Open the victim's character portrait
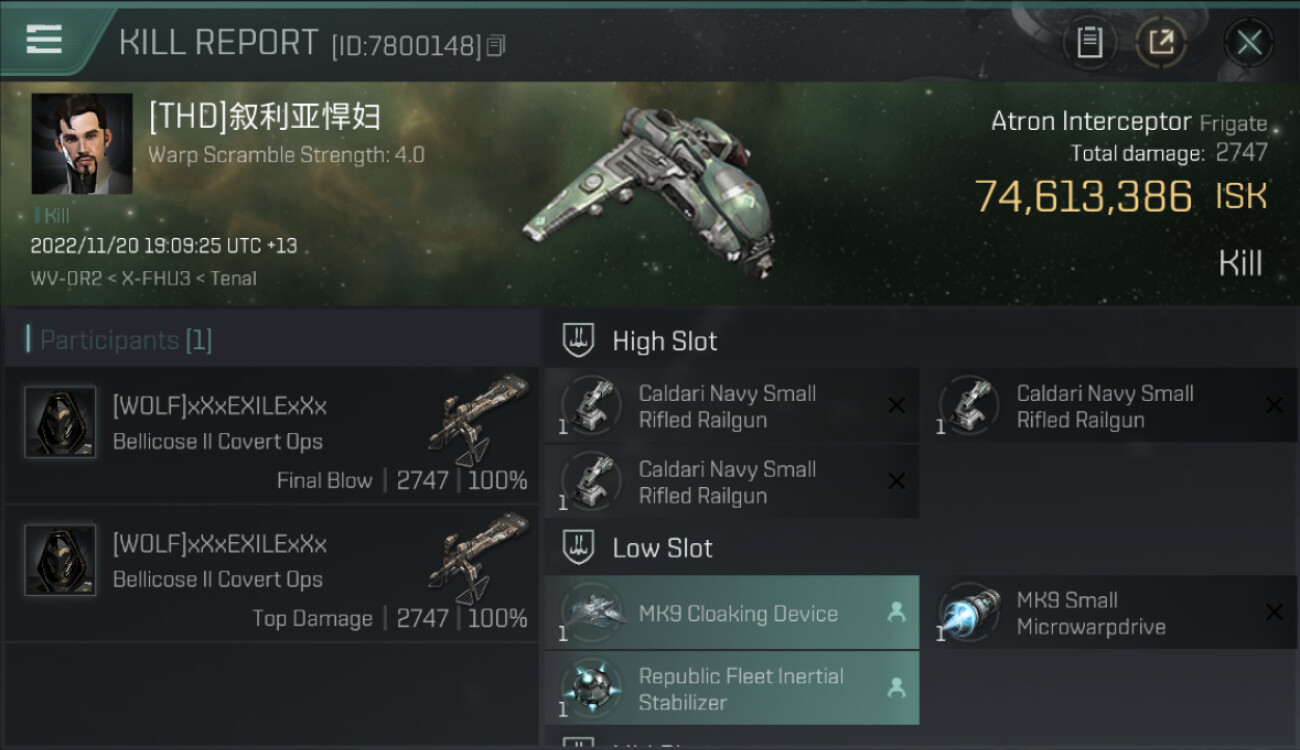The image size is (1300, 750). click(x=82, y=144)
